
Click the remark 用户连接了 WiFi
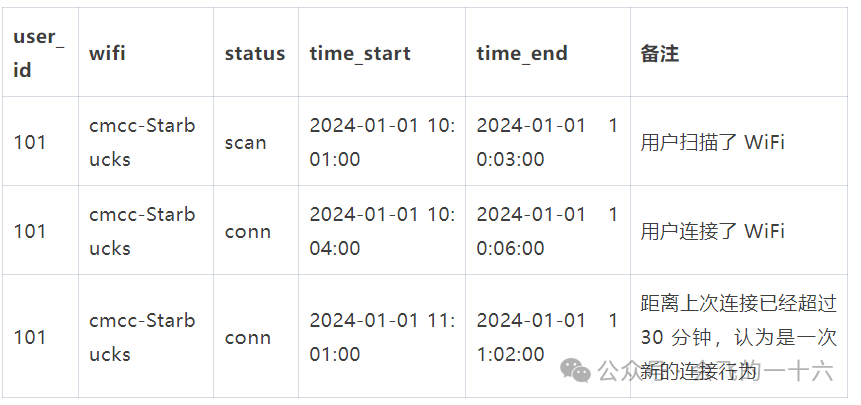click(x=713, y=231)
